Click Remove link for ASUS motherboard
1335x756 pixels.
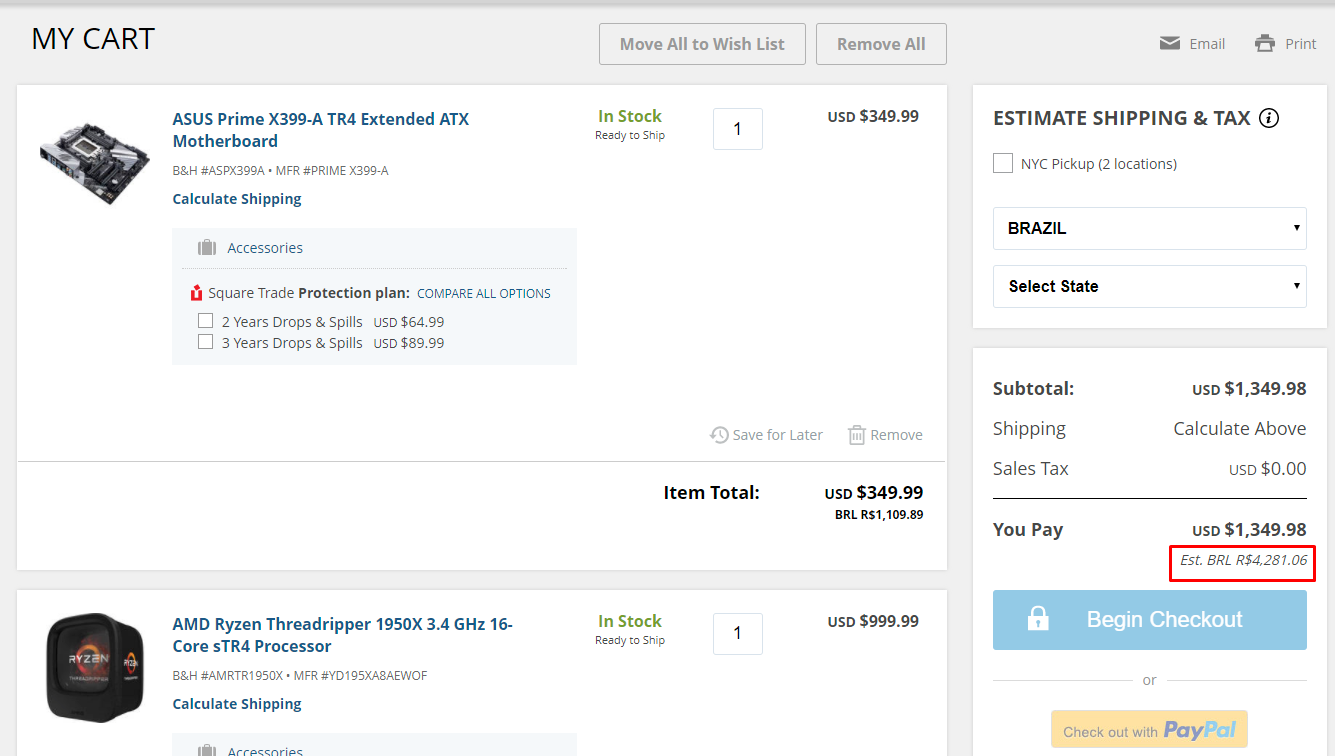tap(896, 435)
